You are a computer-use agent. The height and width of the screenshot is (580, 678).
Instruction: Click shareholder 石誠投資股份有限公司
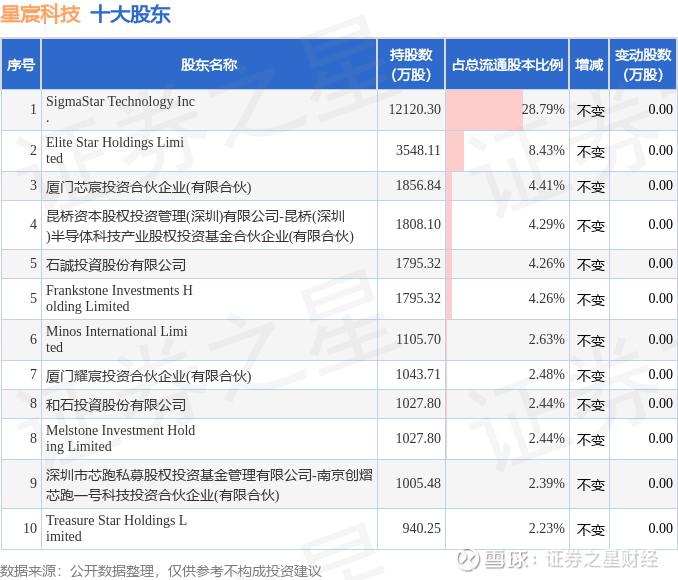click(x=116, y=264)
